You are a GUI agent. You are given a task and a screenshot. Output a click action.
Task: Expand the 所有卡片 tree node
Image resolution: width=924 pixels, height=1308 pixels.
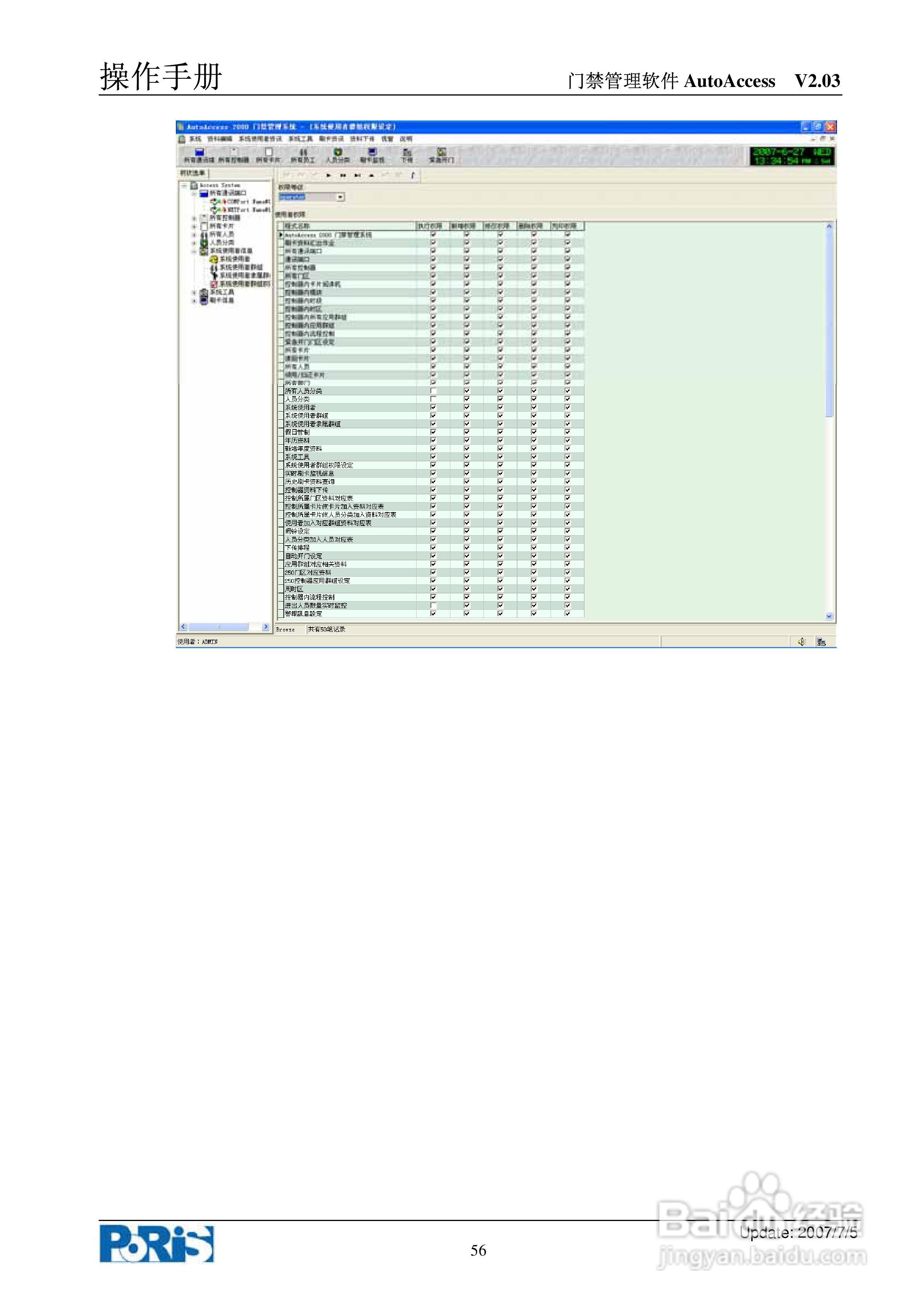click(194, 227)
